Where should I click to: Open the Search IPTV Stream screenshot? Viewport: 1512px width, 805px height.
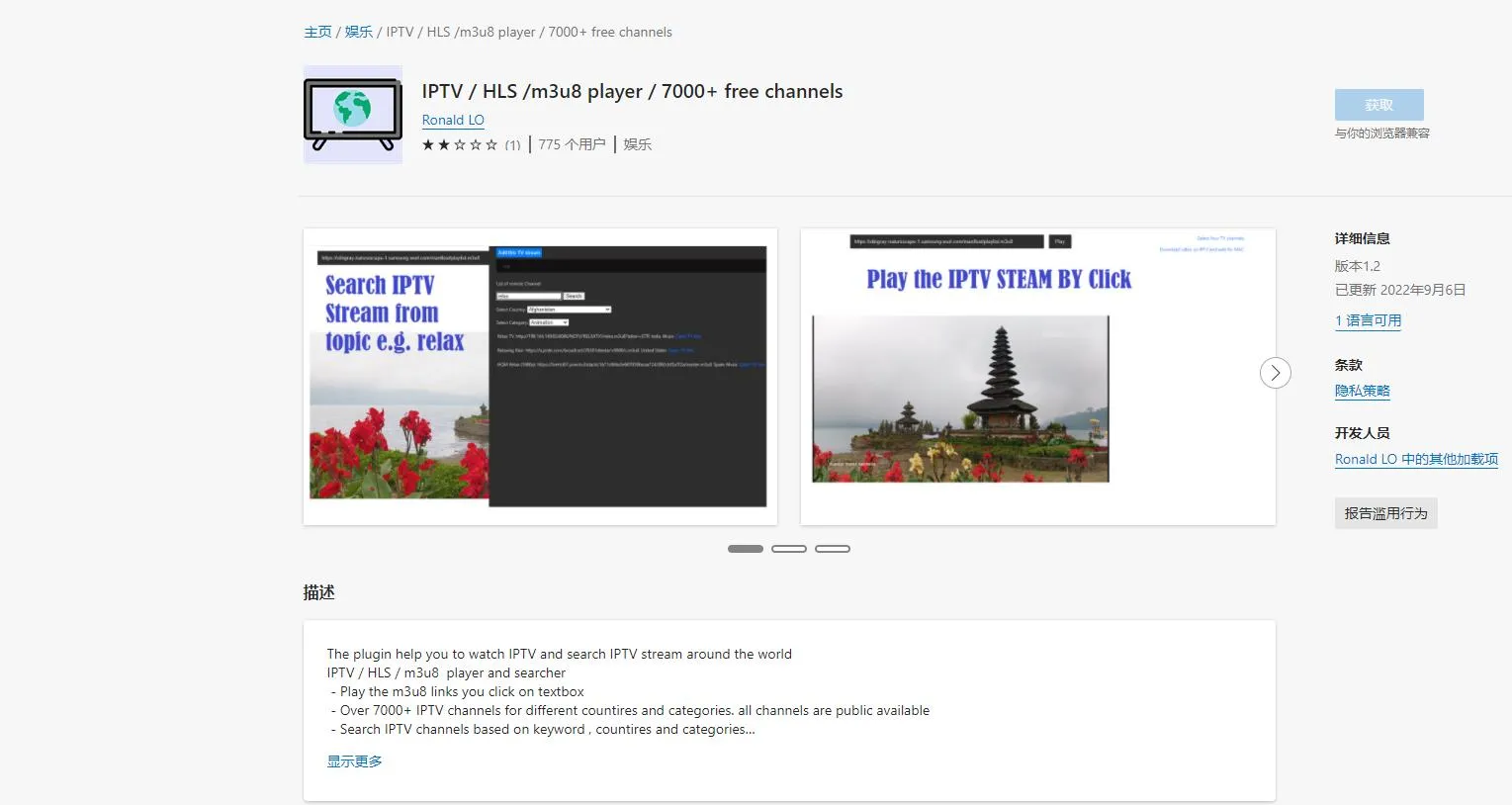tap(540, 377)
